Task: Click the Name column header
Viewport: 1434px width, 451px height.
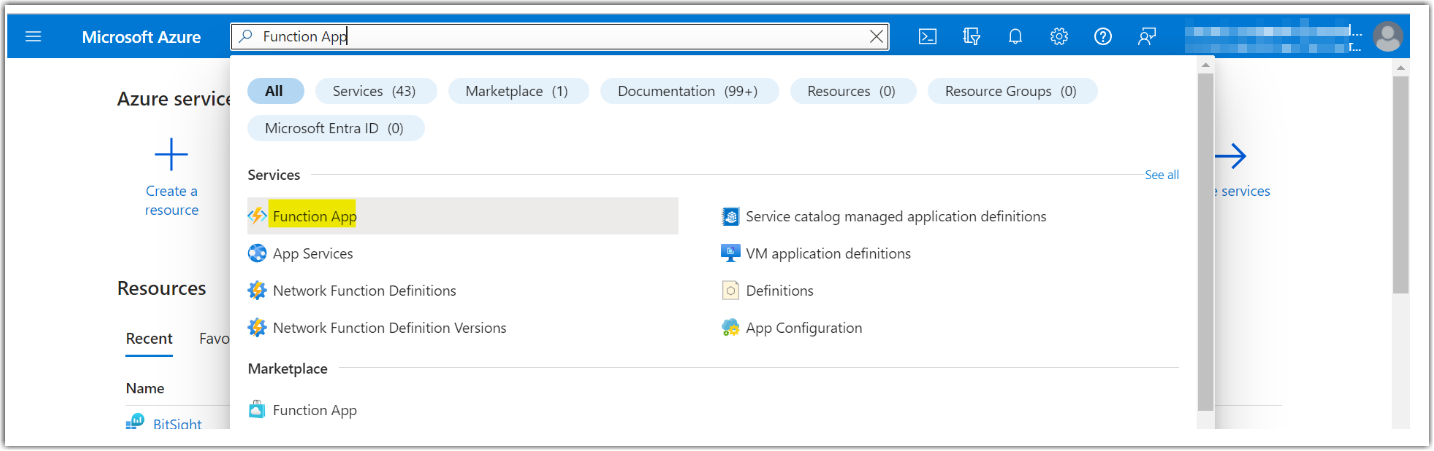Action: pos(145,388)
